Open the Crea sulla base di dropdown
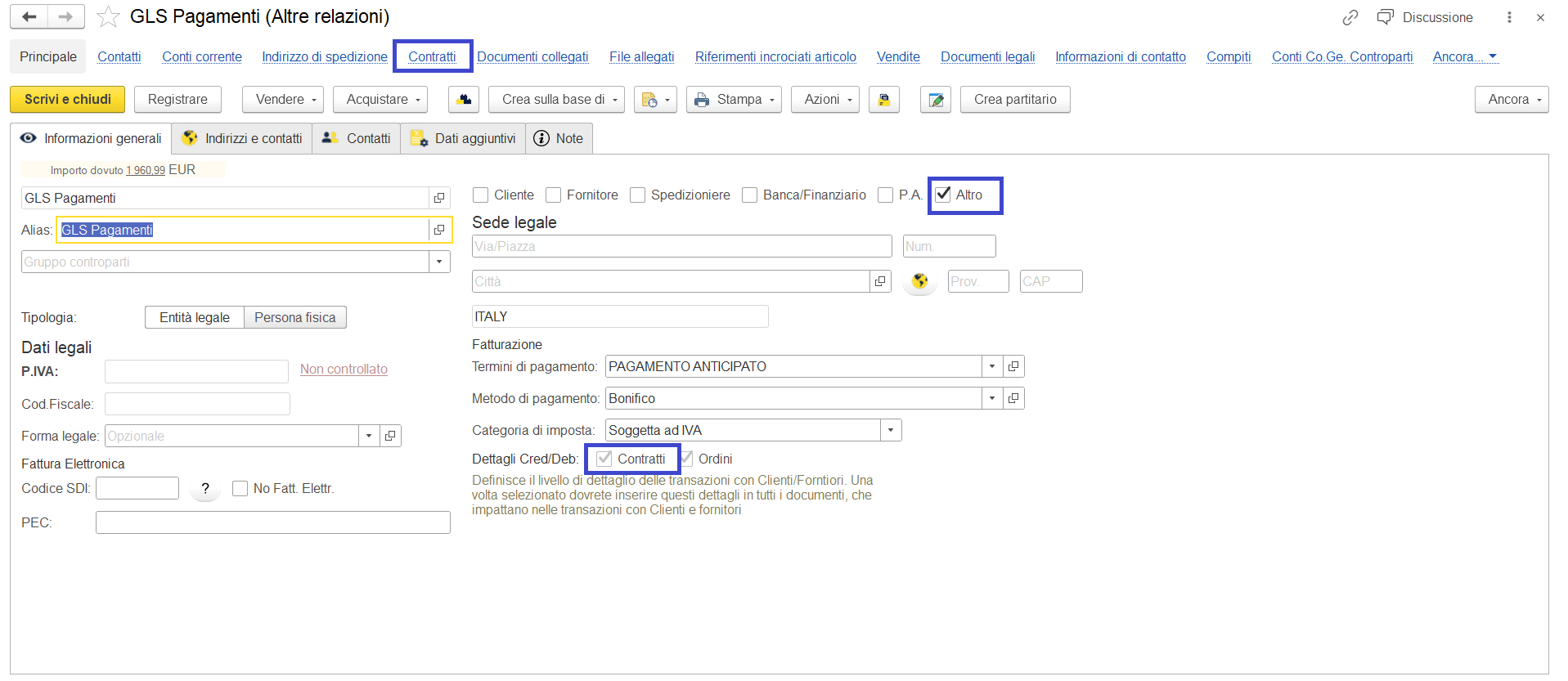 click(557, 100)
